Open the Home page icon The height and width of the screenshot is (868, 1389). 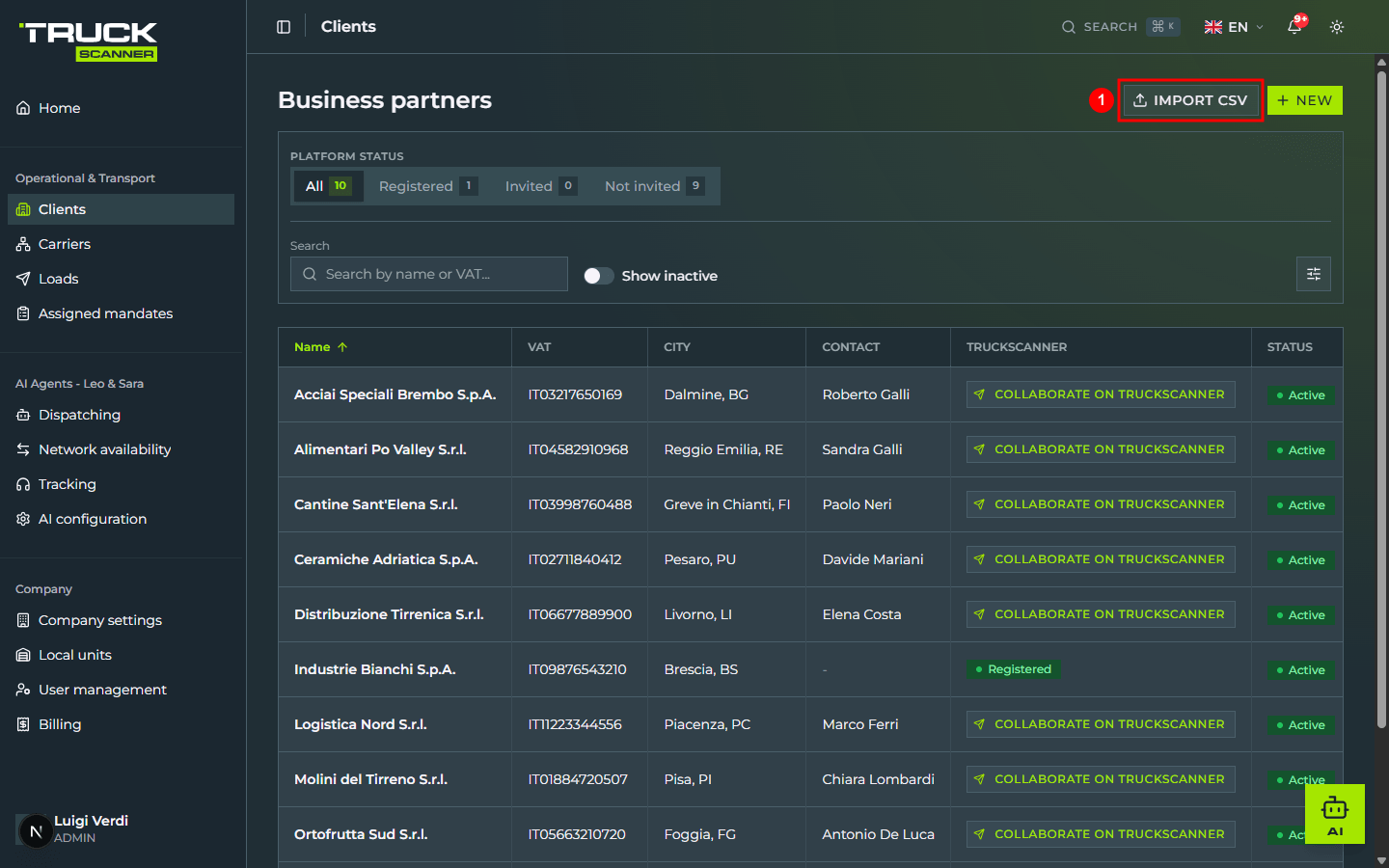pos(23,108)
